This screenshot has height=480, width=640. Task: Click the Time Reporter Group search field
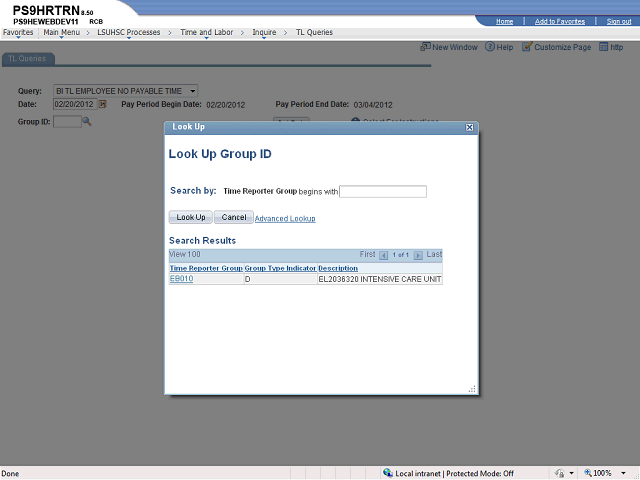(383, 192)
